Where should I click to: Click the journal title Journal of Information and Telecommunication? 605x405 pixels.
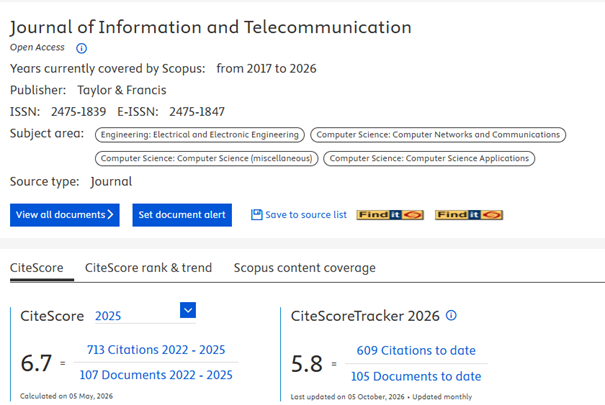(211, 27)
